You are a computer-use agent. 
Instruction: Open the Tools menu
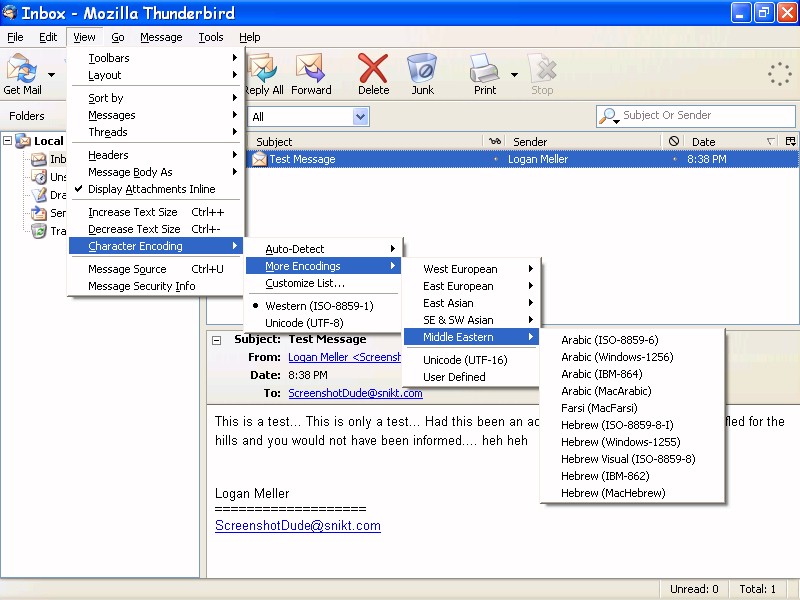(x=211, y=37)
